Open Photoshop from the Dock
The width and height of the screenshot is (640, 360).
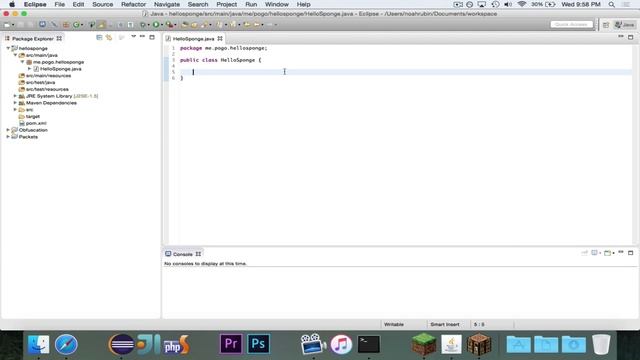click(x=258, y=344)
